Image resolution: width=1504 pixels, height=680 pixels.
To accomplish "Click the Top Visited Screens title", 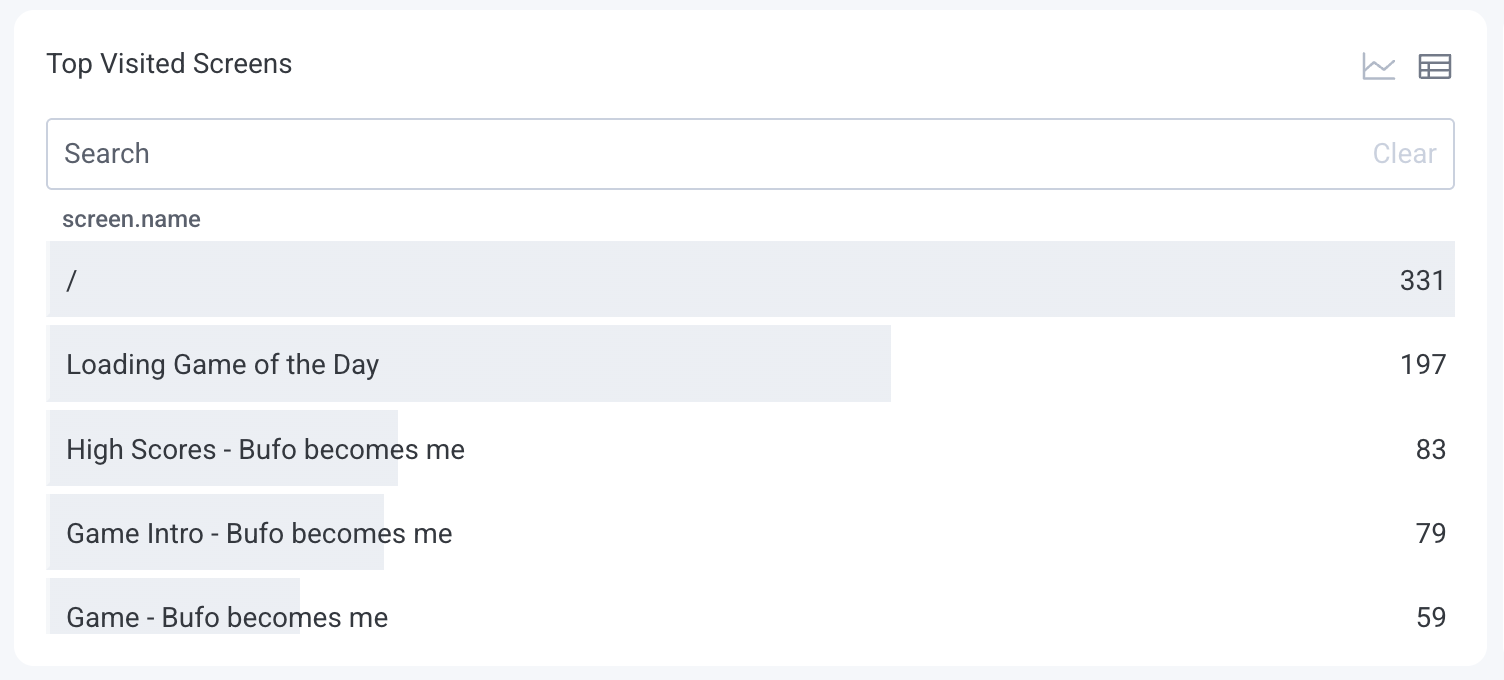I will (x=169, y=63).
